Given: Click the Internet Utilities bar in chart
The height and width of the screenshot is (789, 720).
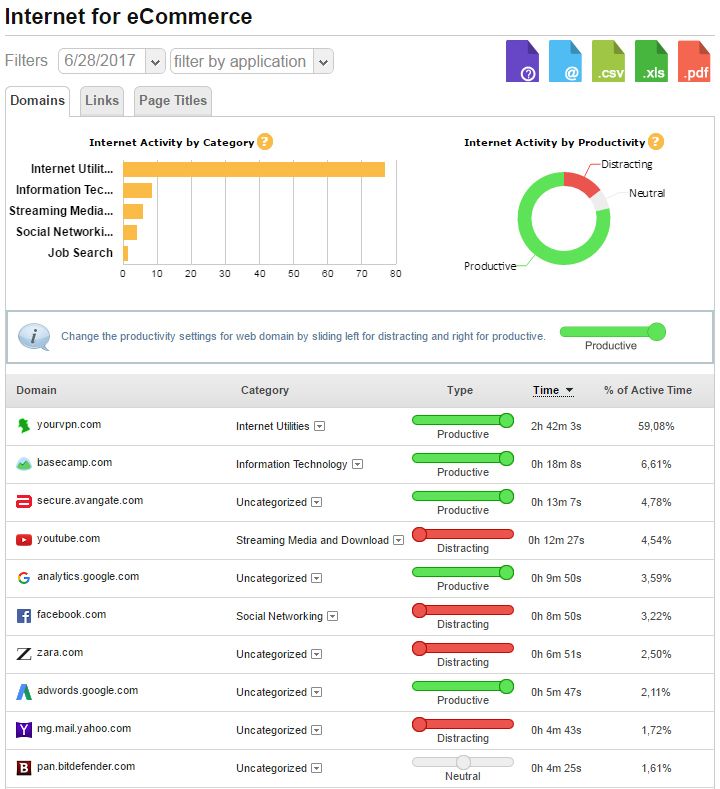Looking at the screenshot, I should 254,169.
